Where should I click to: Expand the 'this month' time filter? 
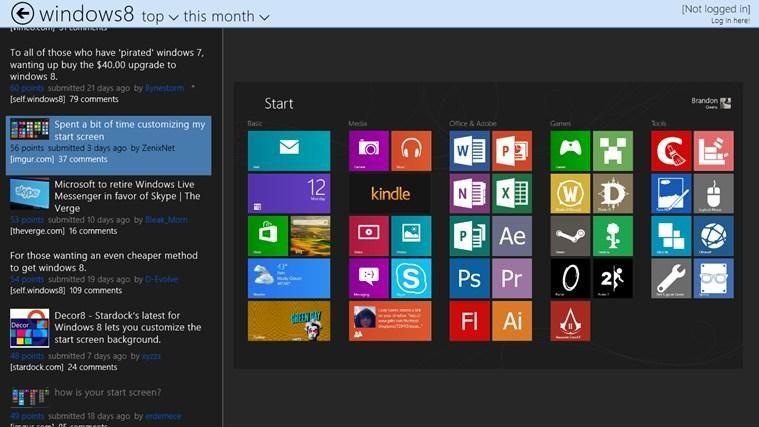tap(226, 17)
